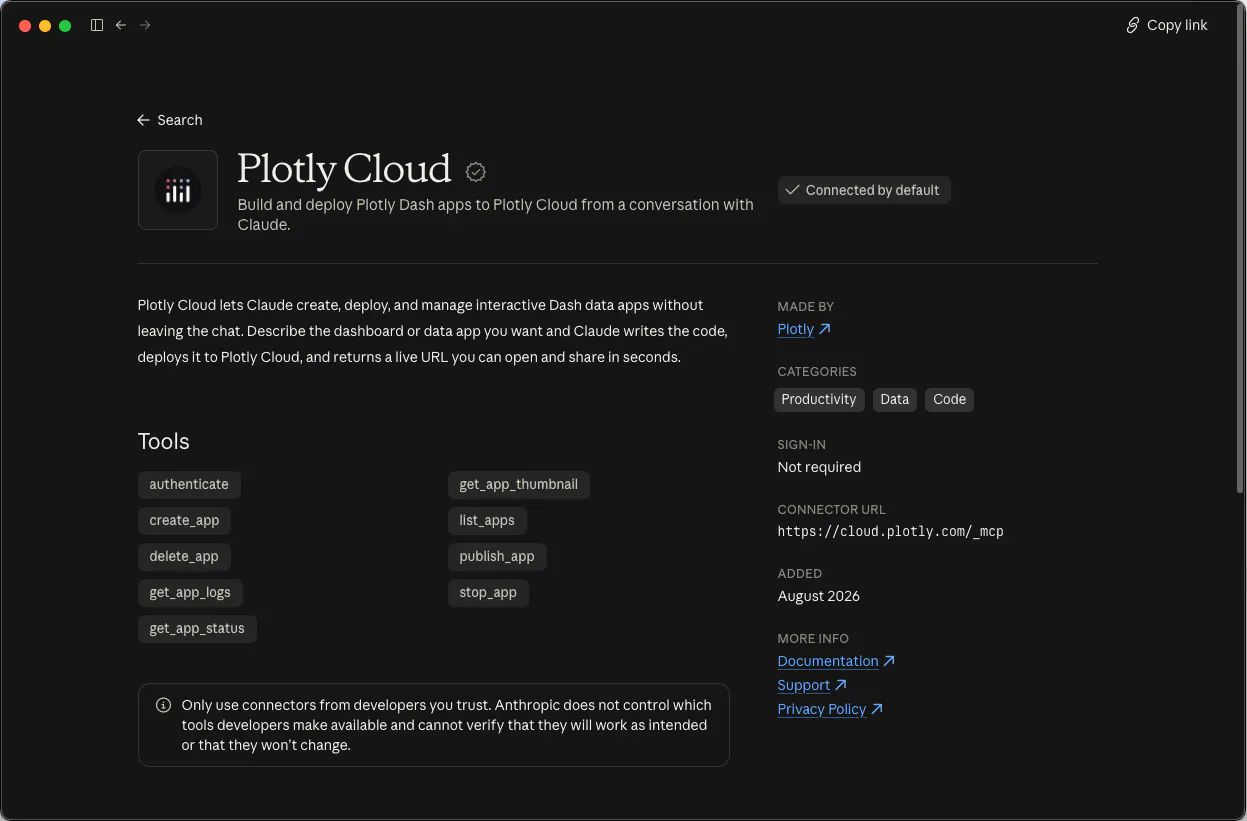Maximize the window with green button
The height and width of the screenshot is (821, 1247).
click(x=65, y=25)
